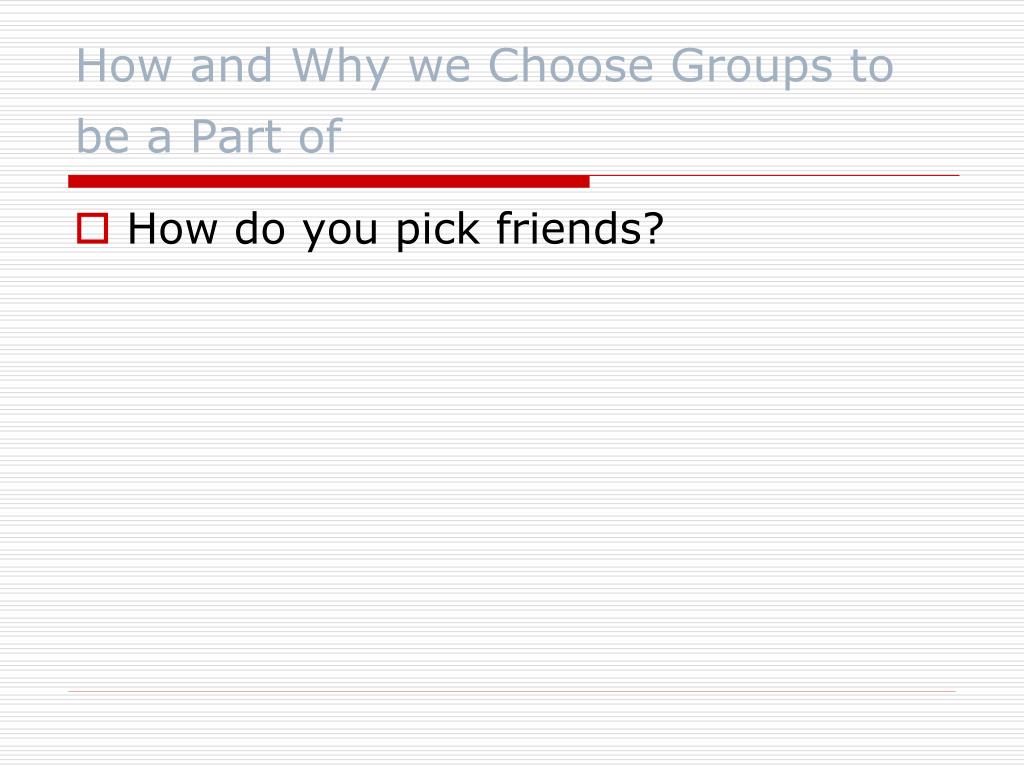Click the word "and" in the title
The image size is (1024, 768).
click(x=231, y=66)
